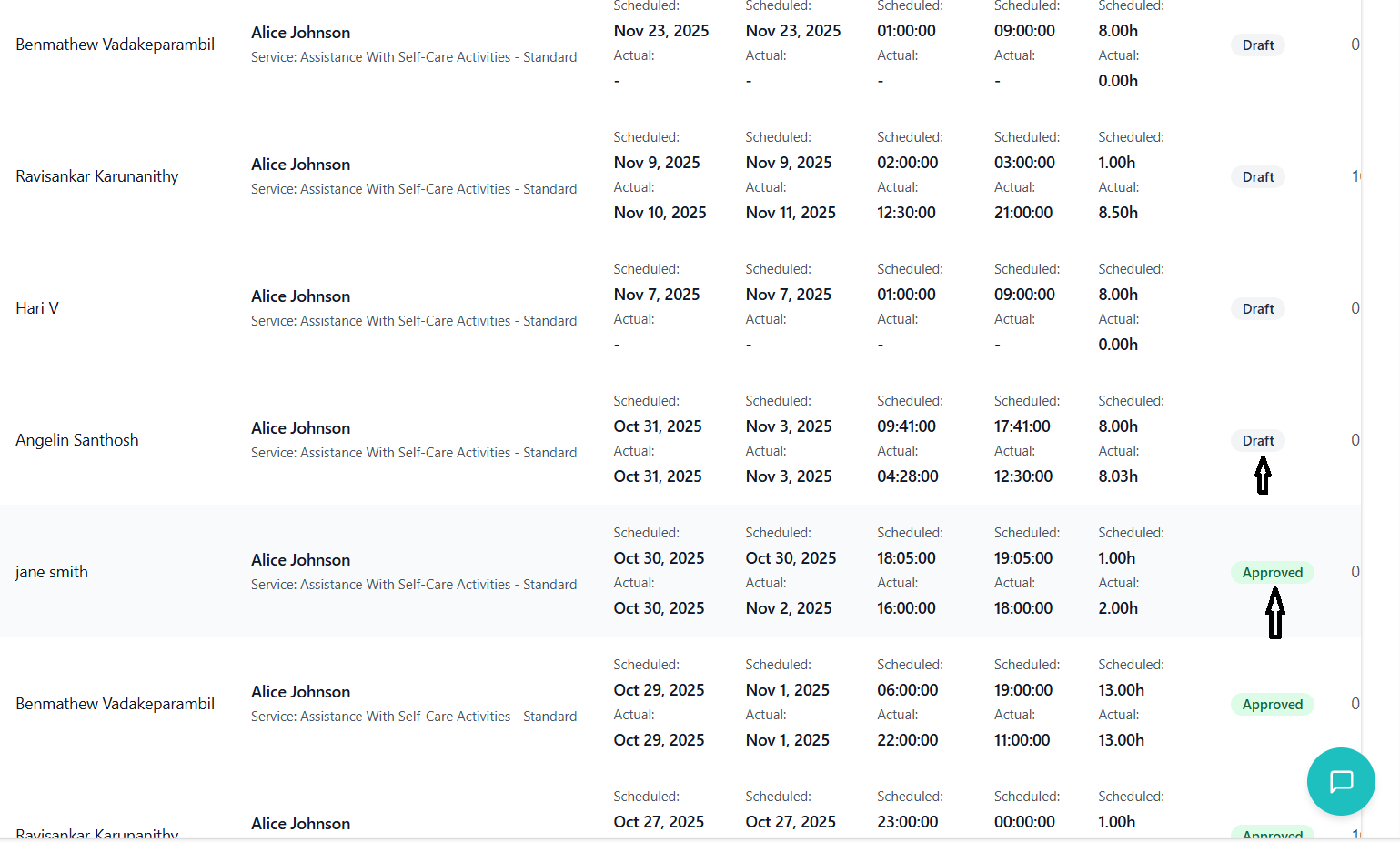The width and height of the screenshot is (1400, 842).
Task: Click the actual end date Nov 2, 2025
Action: click(x=789, y=608)
